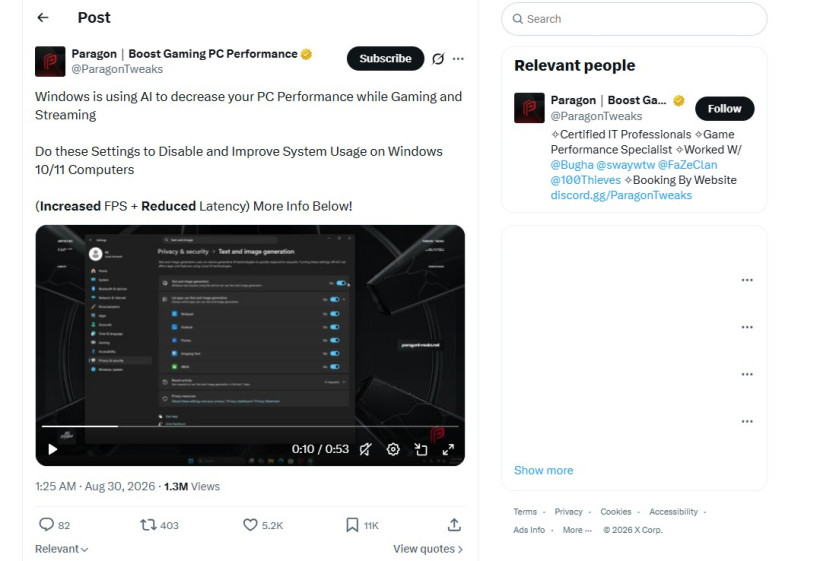Repost using the retweet arrows icon
Viewport: 820px width, 561px height.
[148, 524]
